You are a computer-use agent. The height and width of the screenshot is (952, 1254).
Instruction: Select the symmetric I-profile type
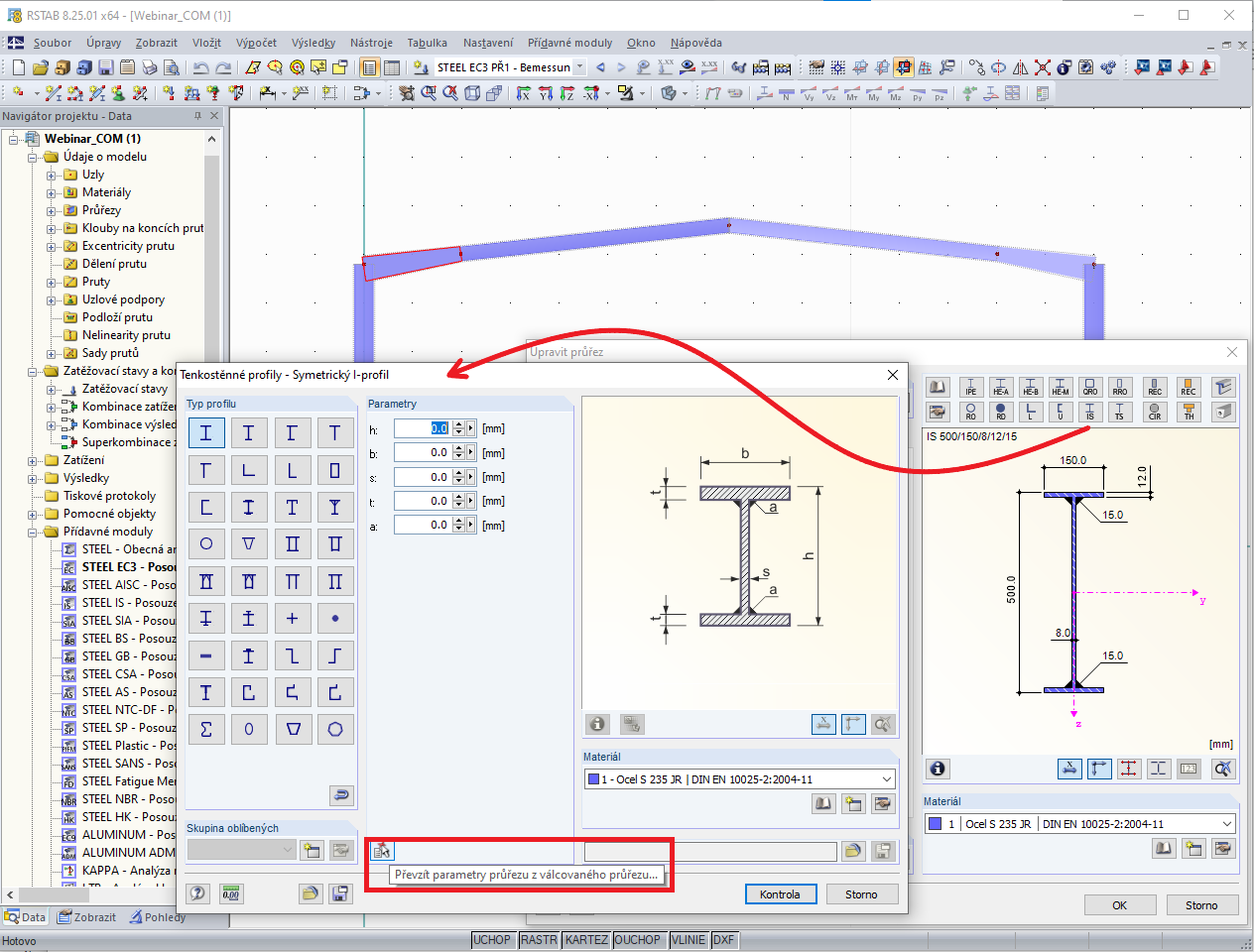[x=205, y=433]
